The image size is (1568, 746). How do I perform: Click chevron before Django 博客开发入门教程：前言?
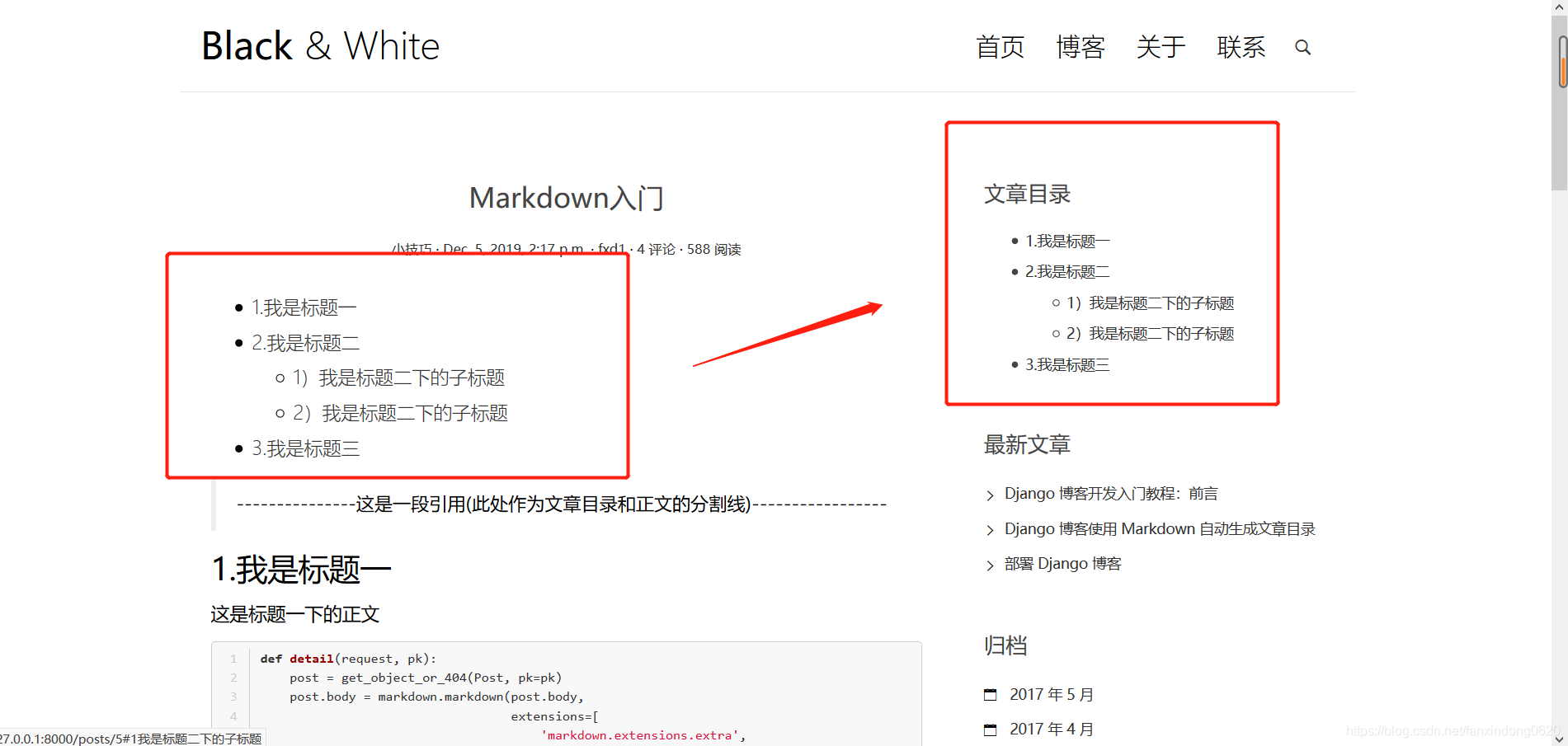click(x=990, y=495)
